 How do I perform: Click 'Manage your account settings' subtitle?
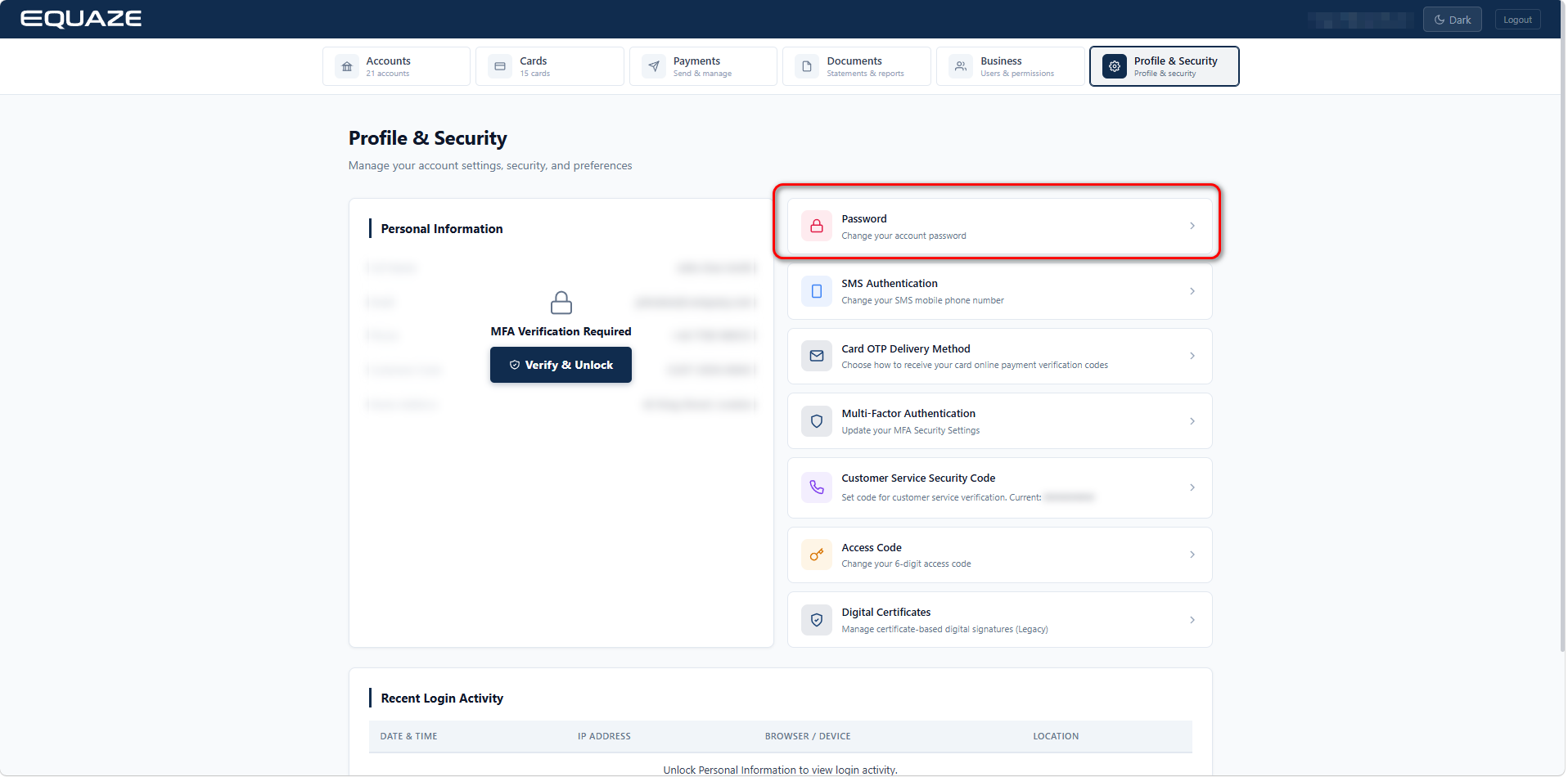click(490, 165)
